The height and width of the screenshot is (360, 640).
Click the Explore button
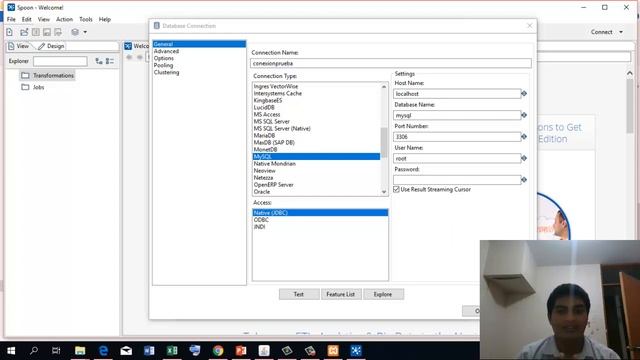(x=383, y=294)
